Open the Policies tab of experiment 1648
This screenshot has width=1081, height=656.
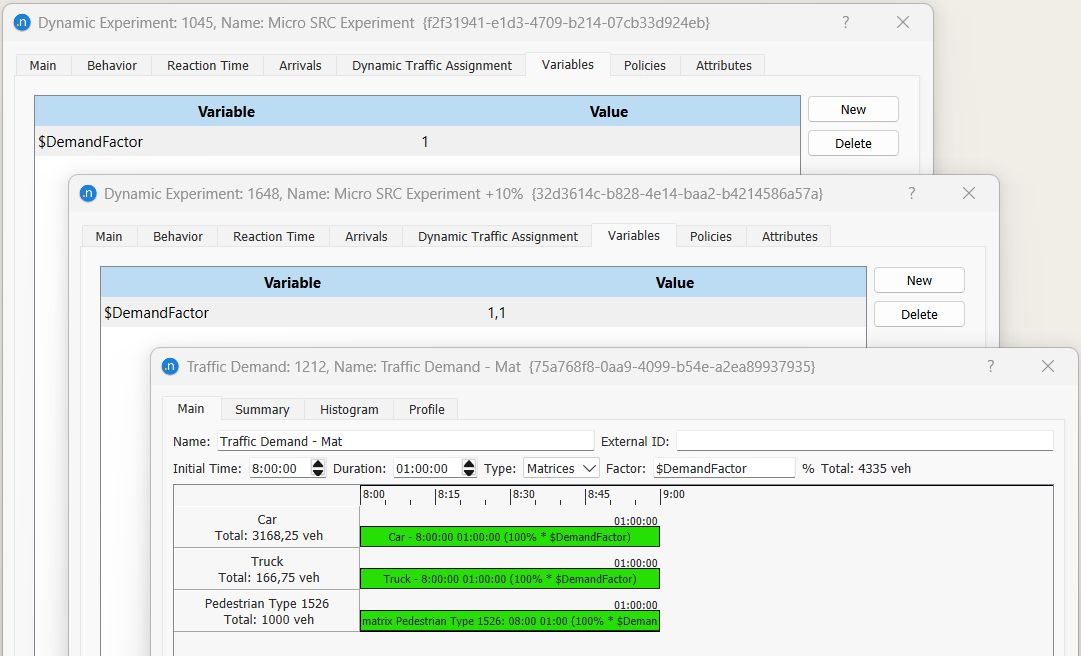click(x=710, y=236)
